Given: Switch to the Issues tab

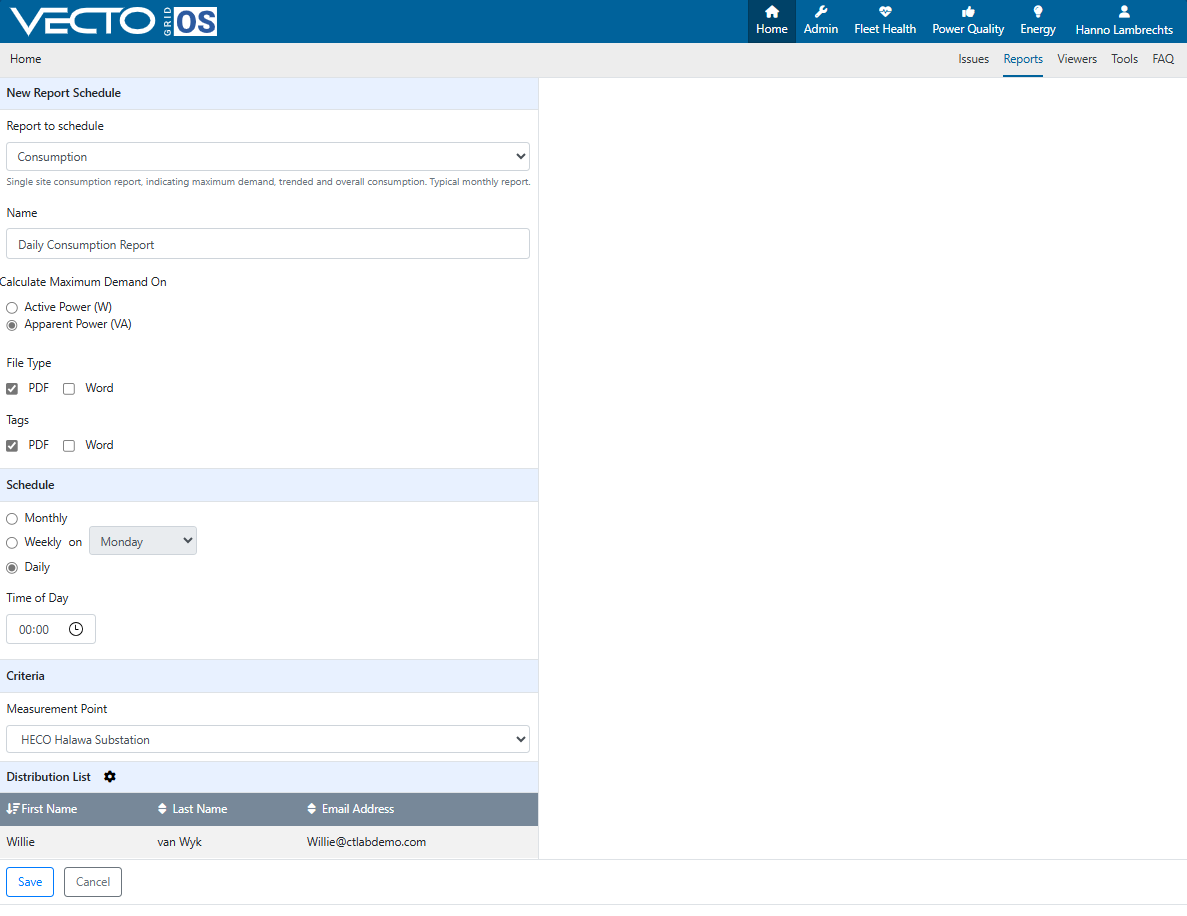Looking at the screenshot, I should point(974,59).
